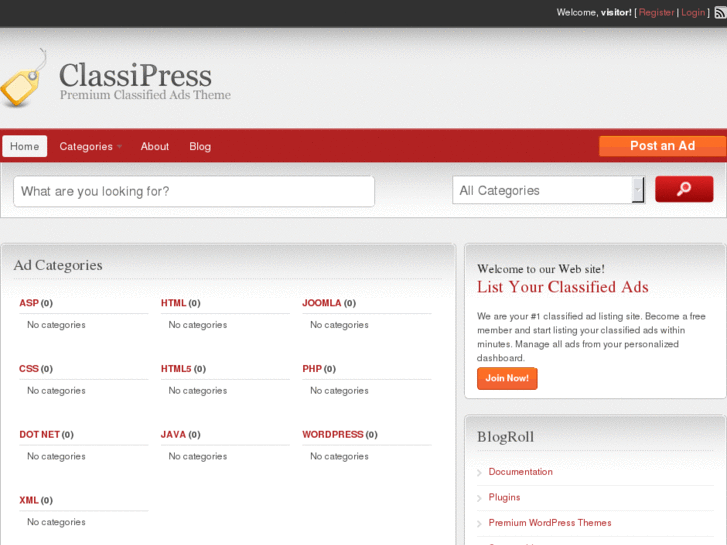
Task: Click the Post an Ad button
Action: click(x=662, y=146)
